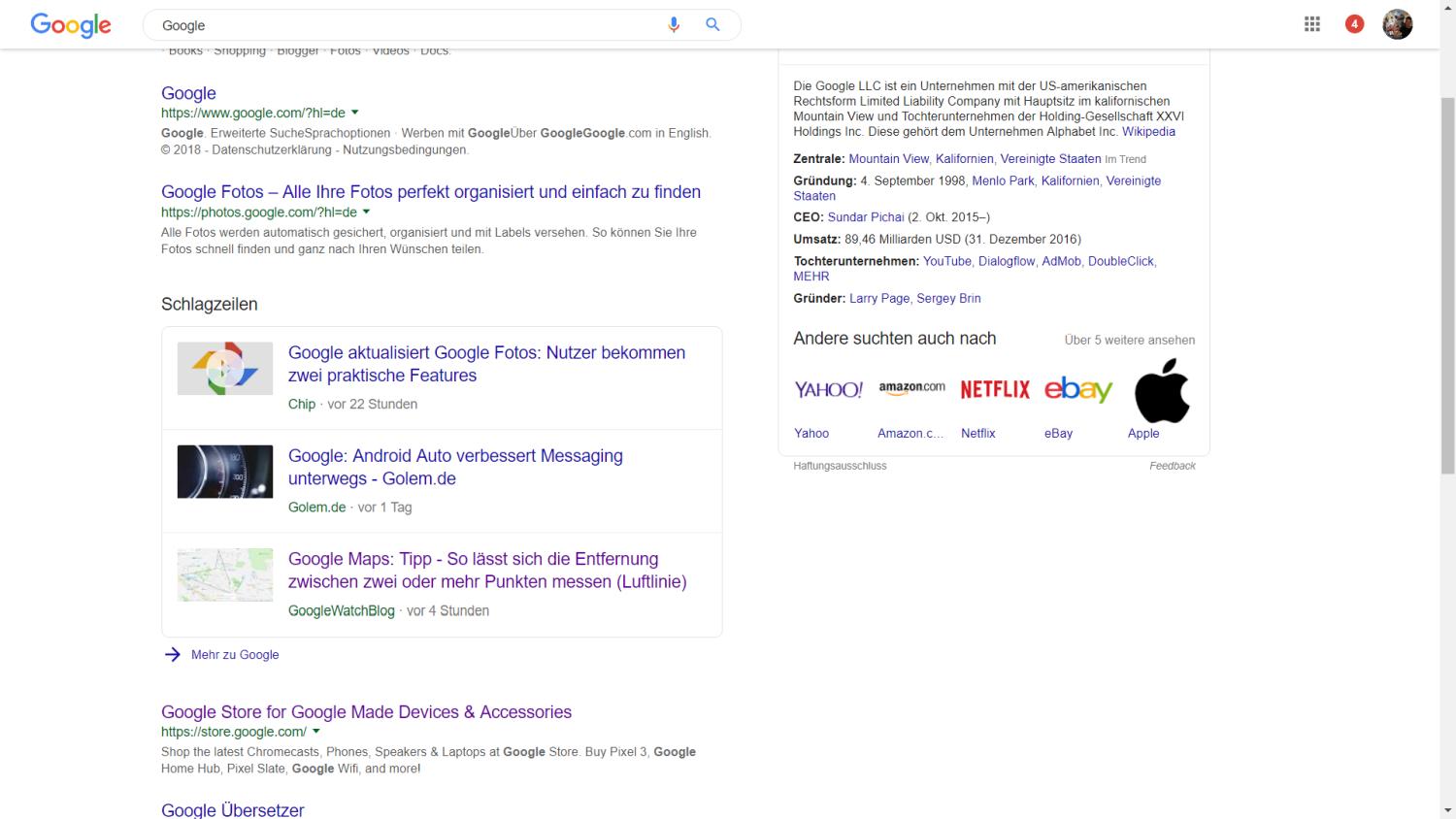Open the notifications badge showing 4
This screenshot has width=1456, height=819.
pos(1354,24)
